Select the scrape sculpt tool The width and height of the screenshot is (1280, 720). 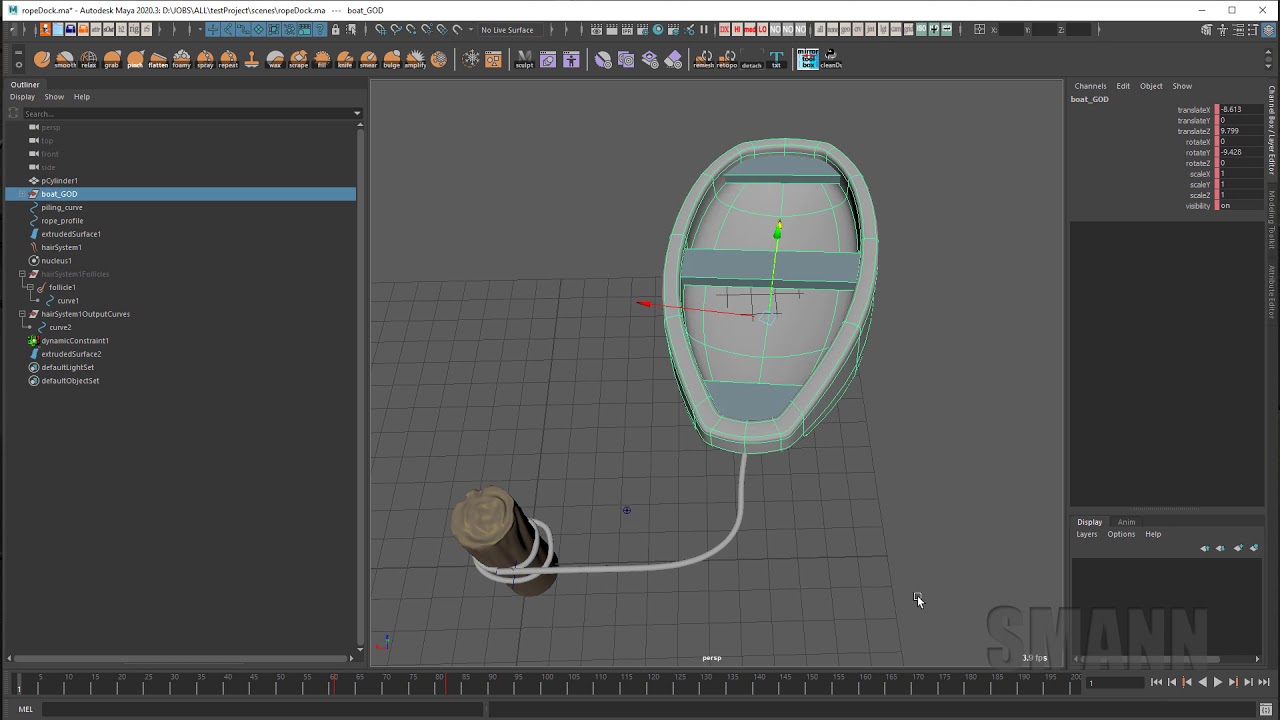[298, 59]
